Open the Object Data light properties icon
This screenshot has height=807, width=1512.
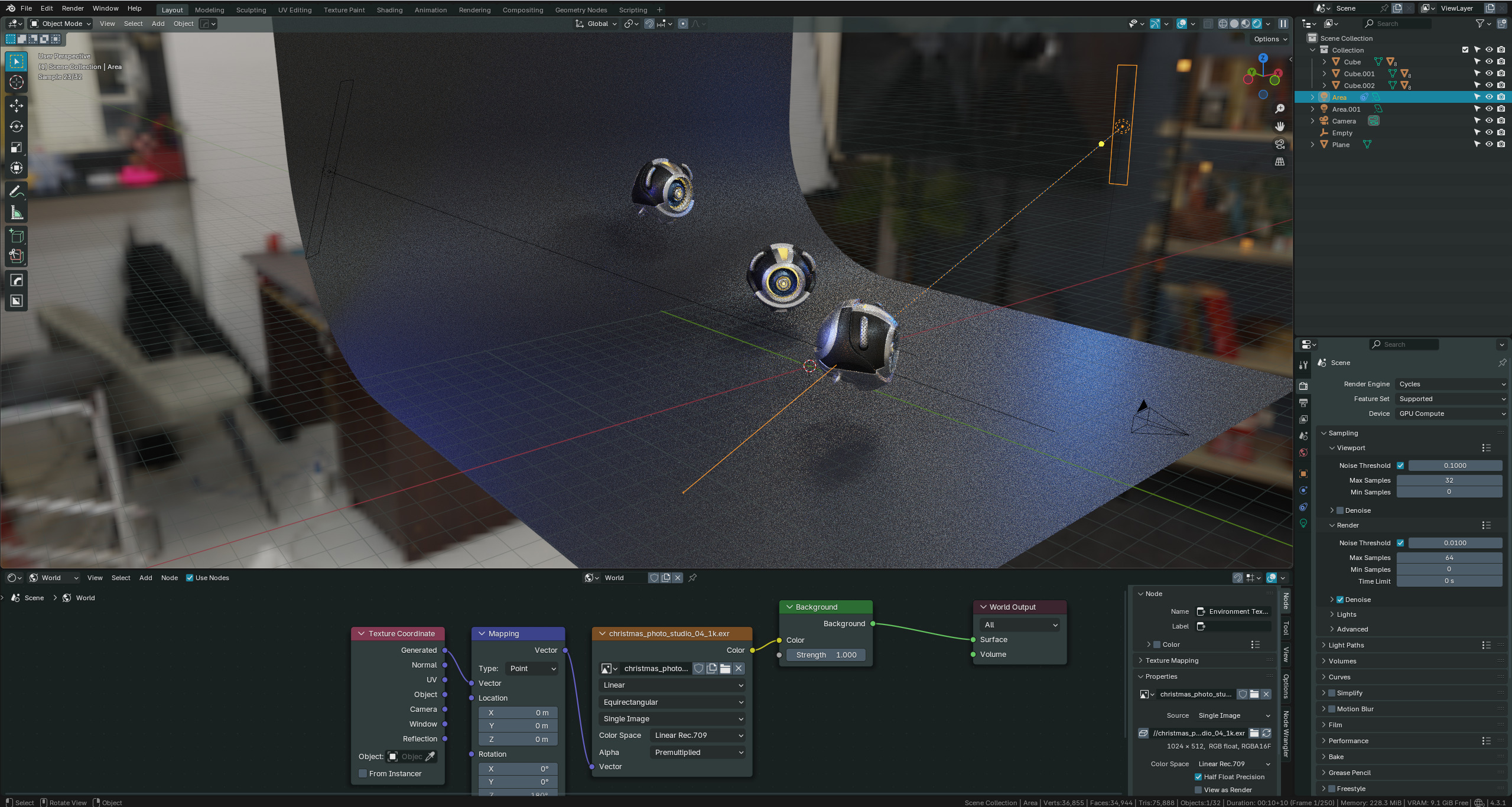click(1303, 523)
